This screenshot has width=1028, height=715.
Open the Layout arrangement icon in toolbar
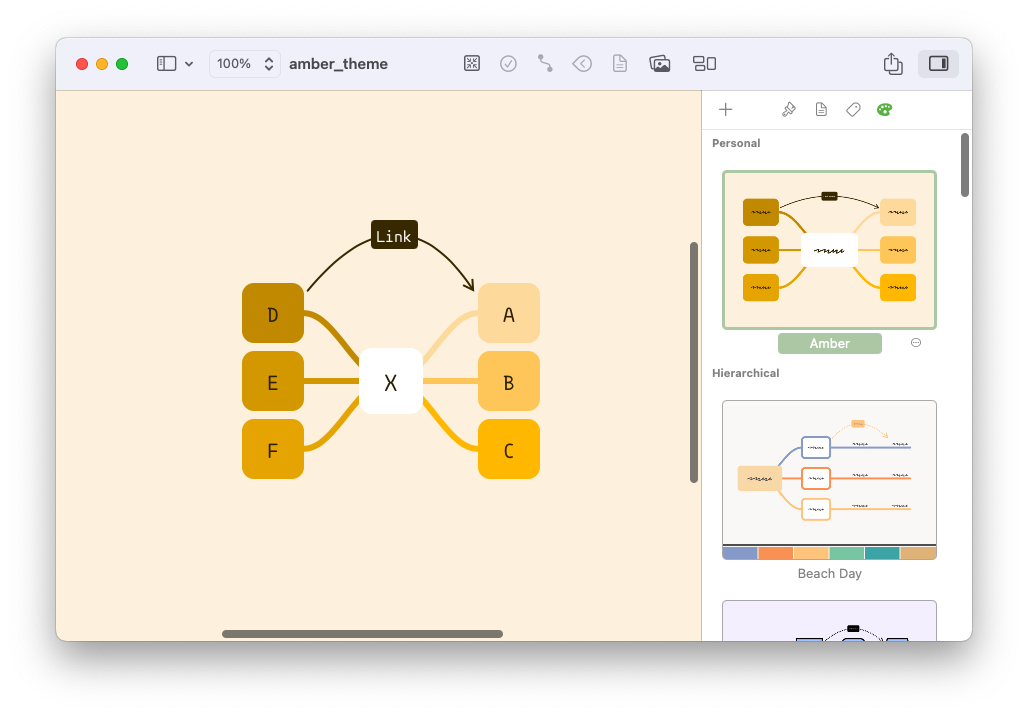coord(704,63)
